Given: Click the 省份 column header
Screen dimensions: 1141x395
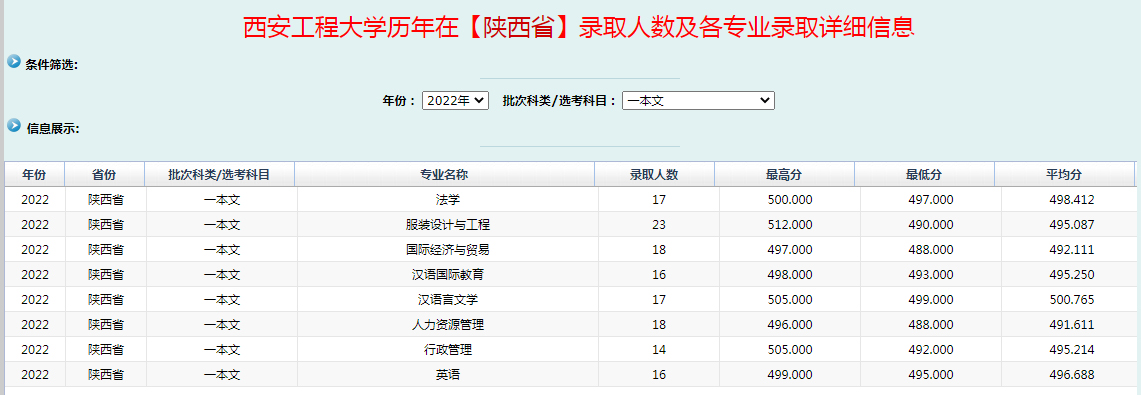Looking at the screenshot, I should pos(105,174).
